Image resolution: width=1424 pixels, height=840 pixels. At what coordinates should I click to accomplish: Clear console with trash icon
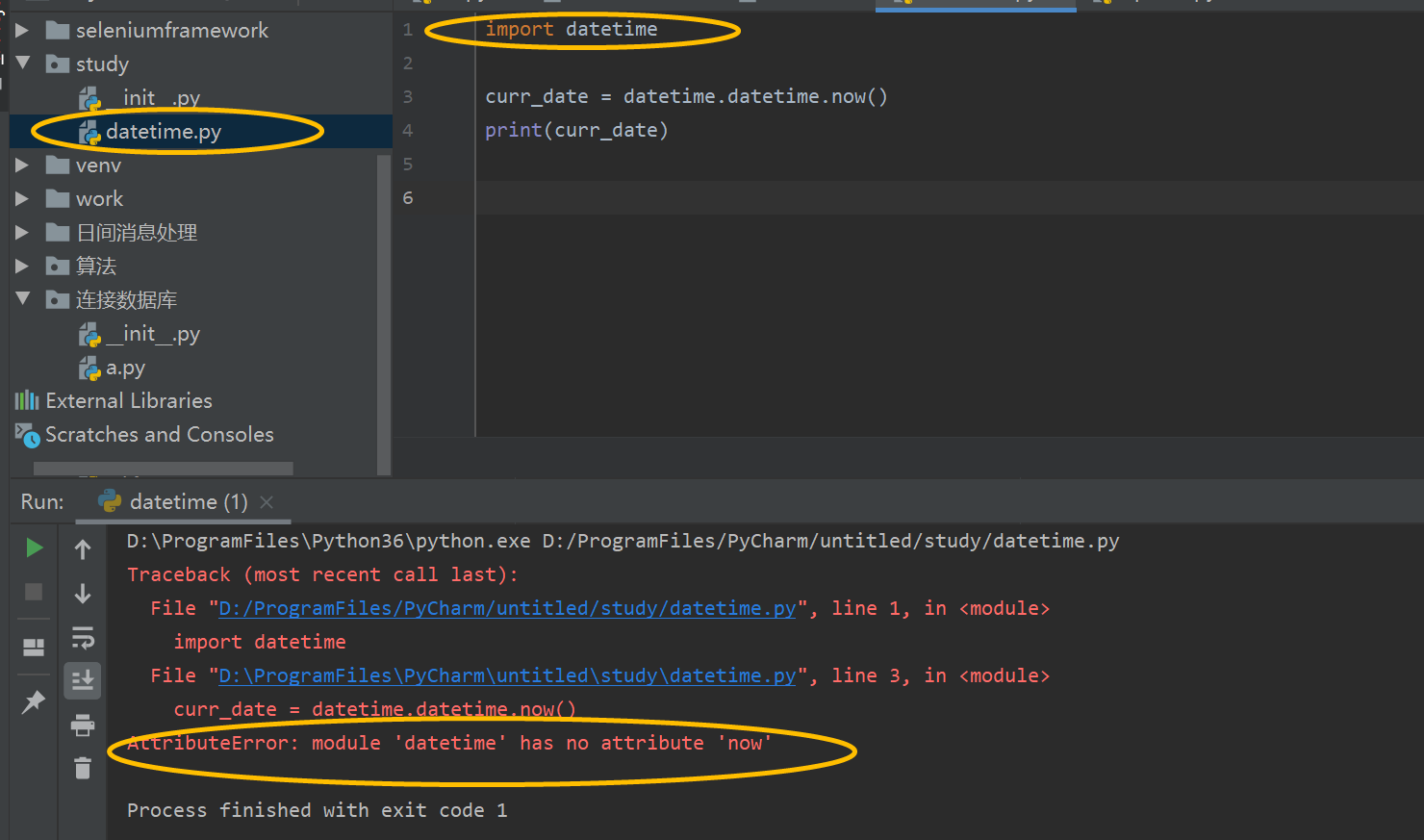[x=83, y=768]
